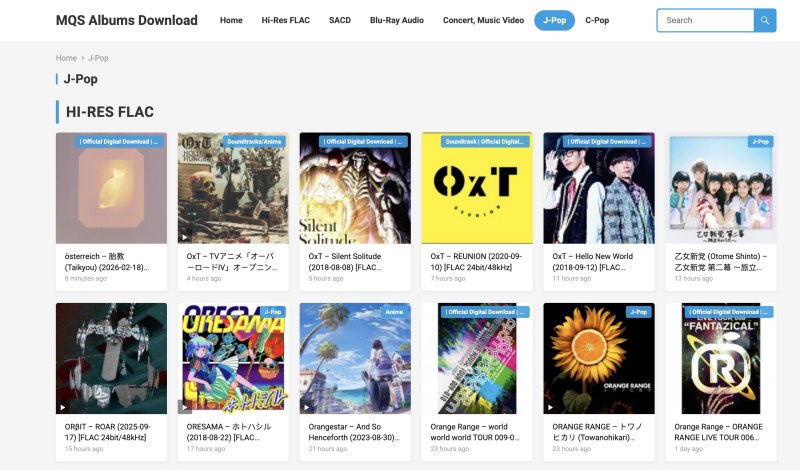Open the Orangestar beach artwork cover
This screenshot has width=800, height=470.
tap(355, 358)
